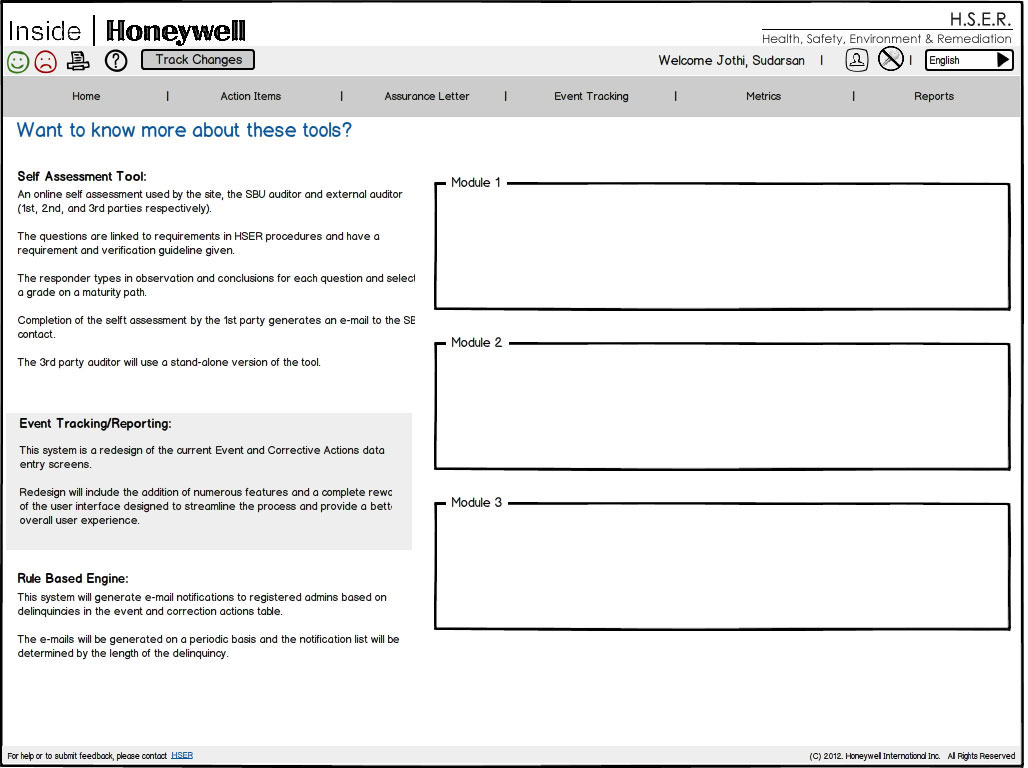Go to the Home menu item
Image resolution: width=1028 pixels, height=768 pixels.
pyautogui.click(x=86, y=97)
